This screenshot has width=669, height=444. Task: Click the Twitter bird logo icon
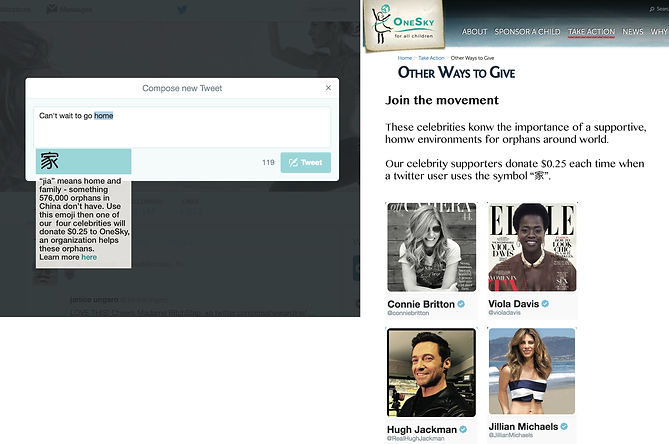point(182,9)
